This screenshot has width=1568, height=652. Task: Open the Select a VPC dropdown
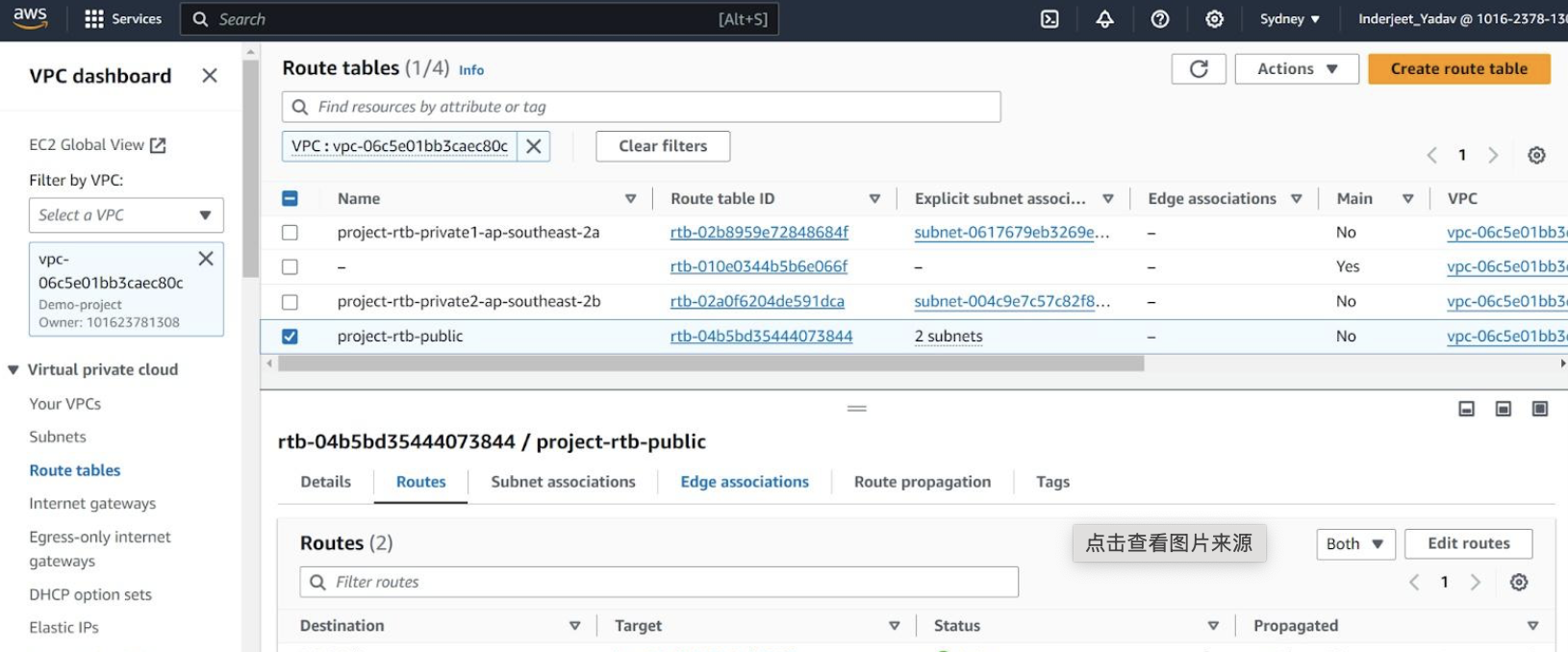click(x=126, y=215)
